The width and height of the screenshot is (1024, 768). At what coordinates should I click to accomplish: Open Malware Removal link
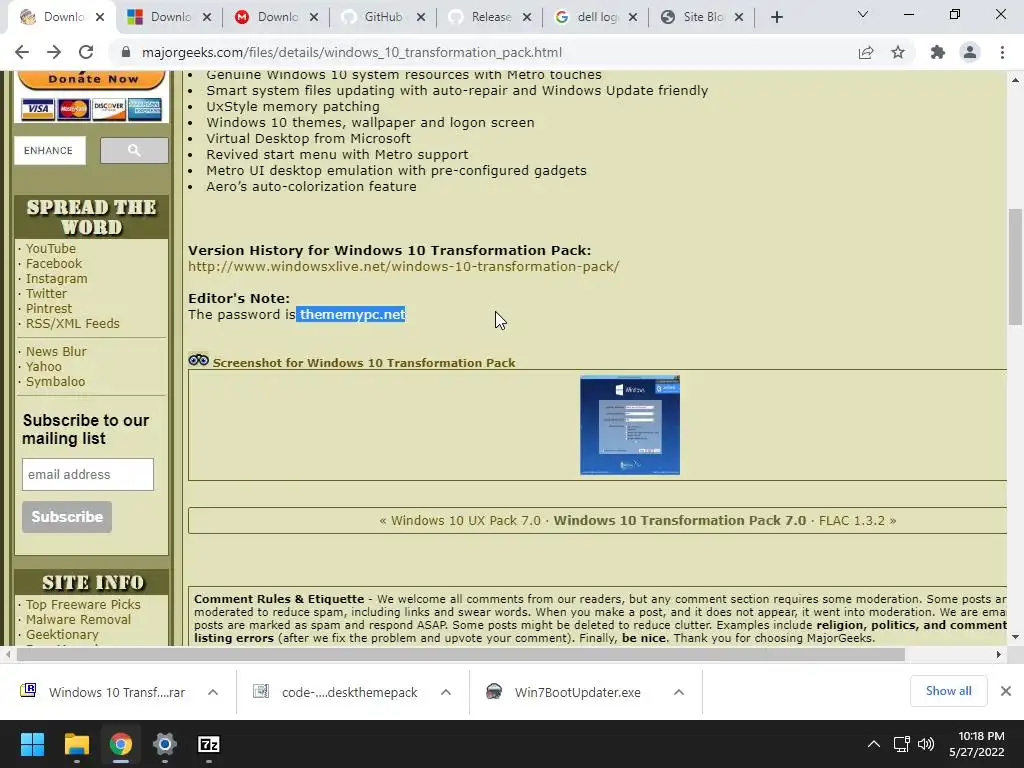(78, 620)
